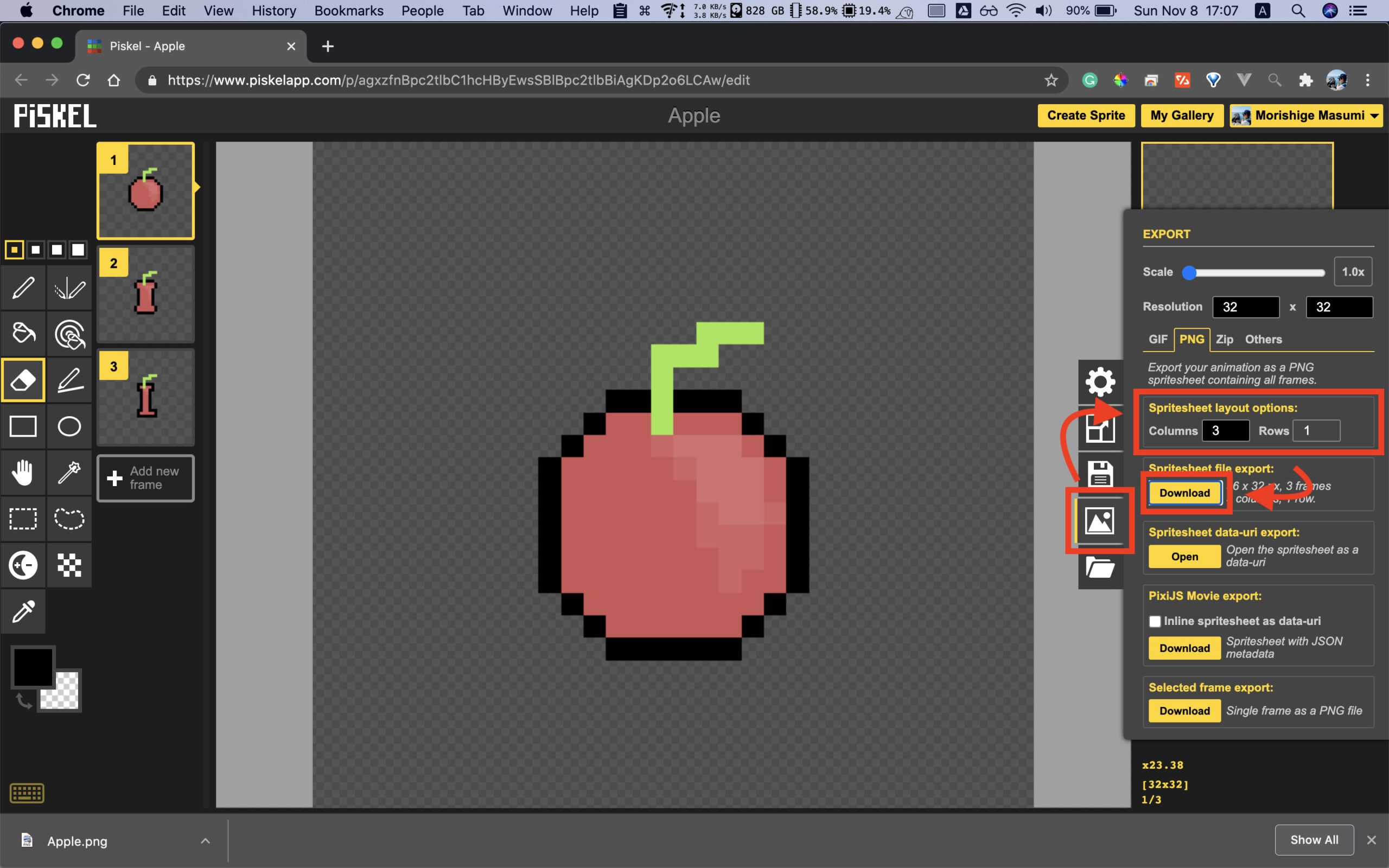Switch to GIF export tab
1389x868 pixels.
point(1158,339)
